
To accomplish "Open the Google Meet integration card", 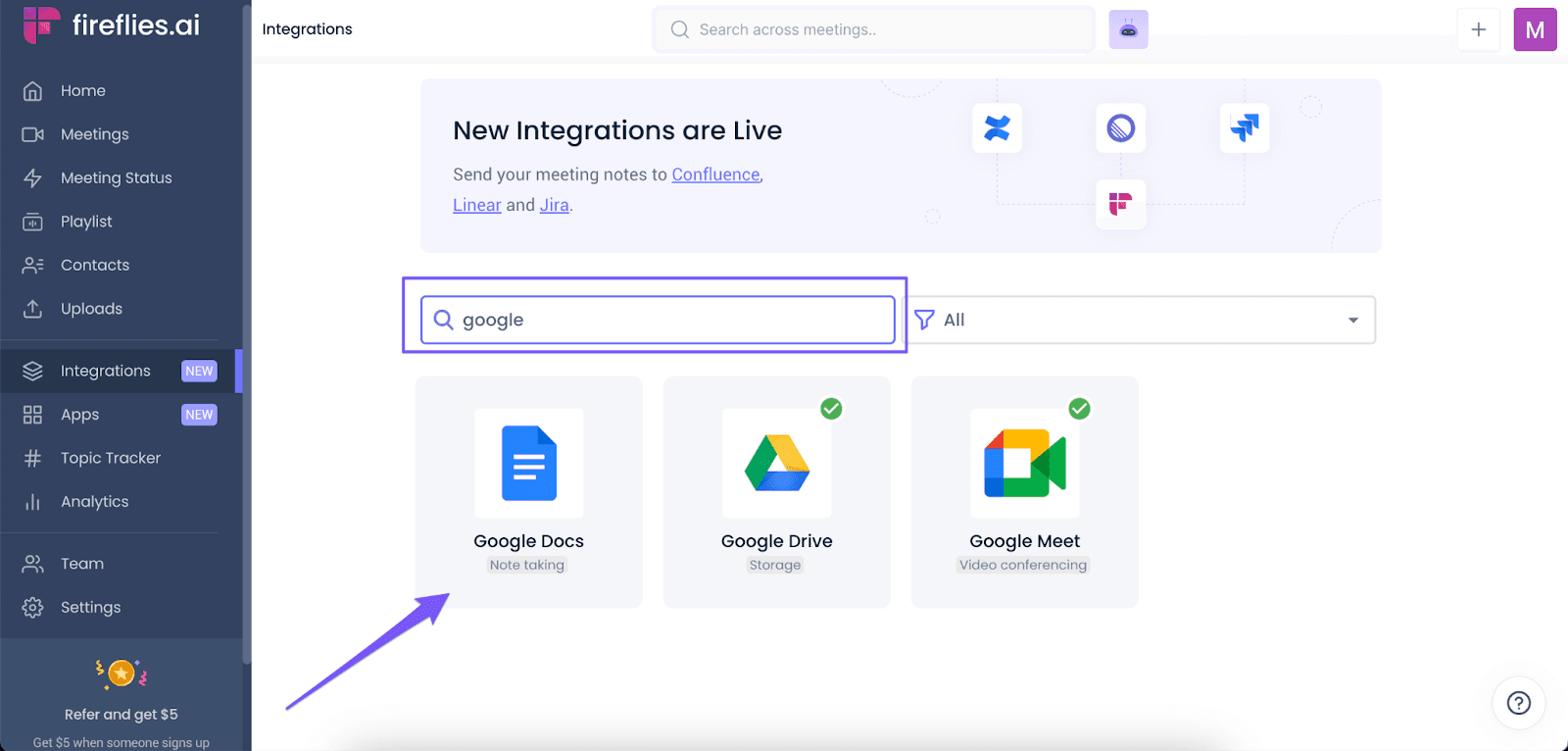I will (x=1025, y=492).
